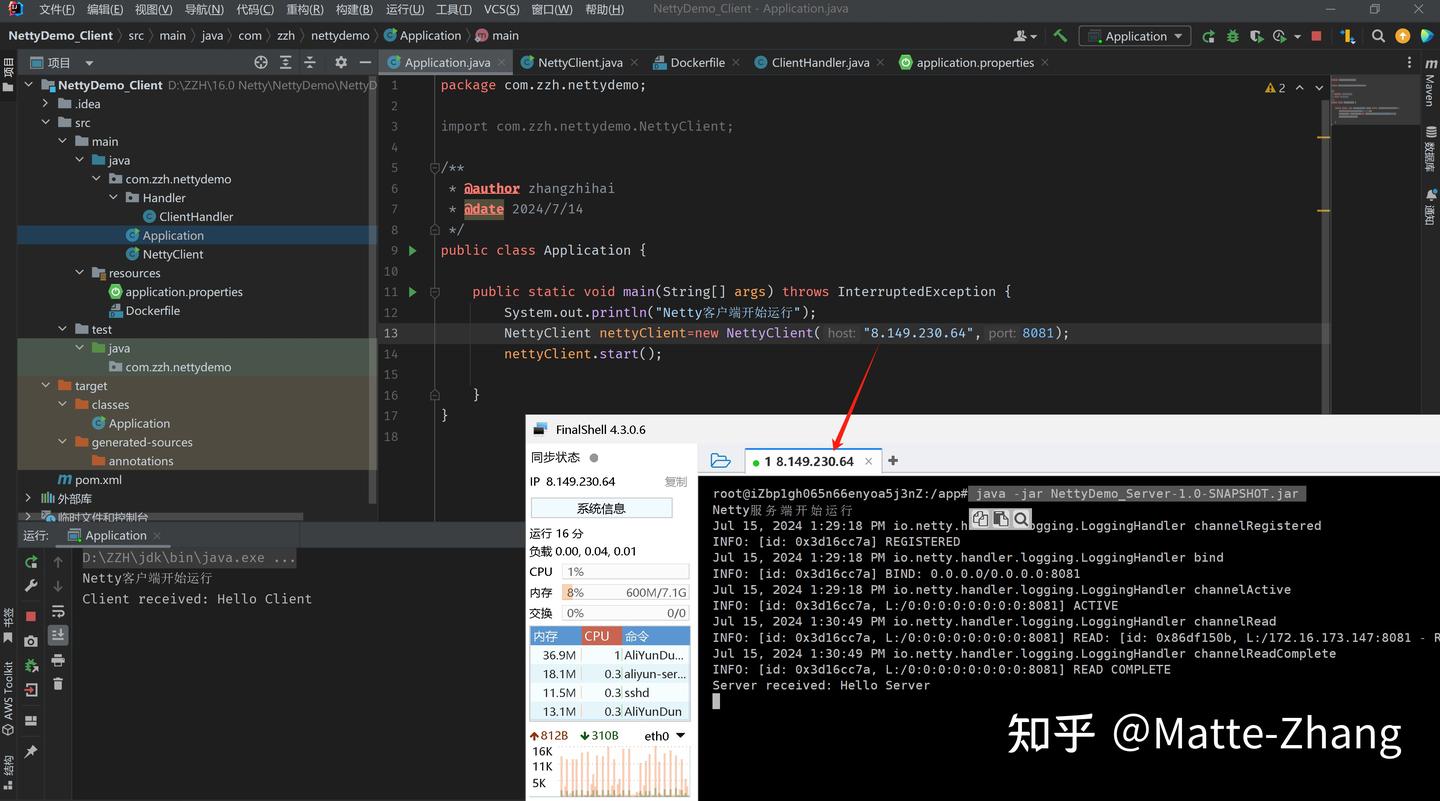Click the open folder icon in FinalShell
1440x801 pixels.
(x=720, y=461)
